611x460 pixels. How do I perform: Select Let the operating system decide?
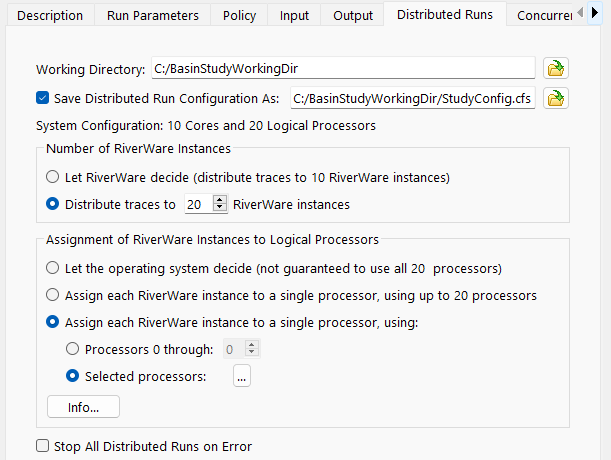53,268
